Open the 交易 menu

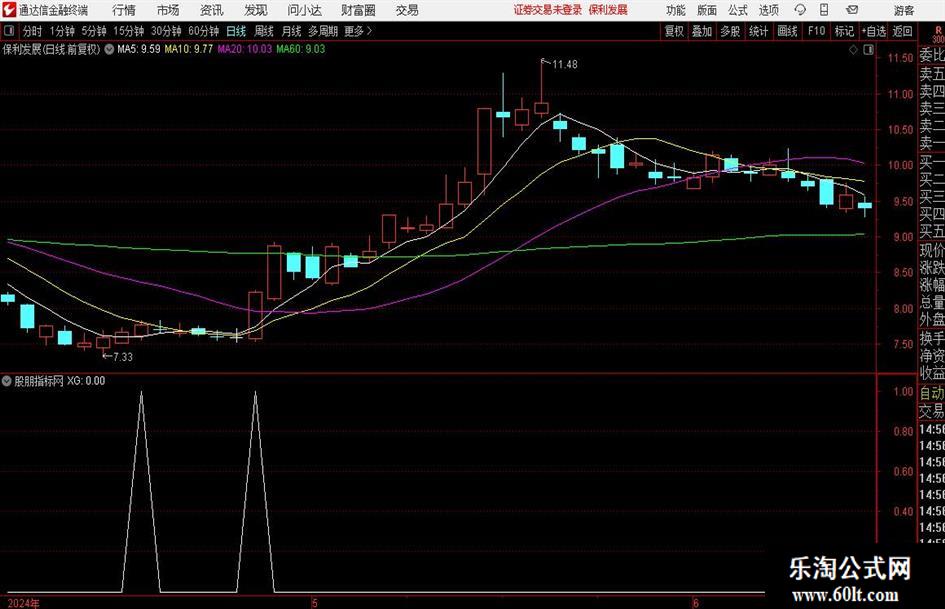click(x=407, y=10)
